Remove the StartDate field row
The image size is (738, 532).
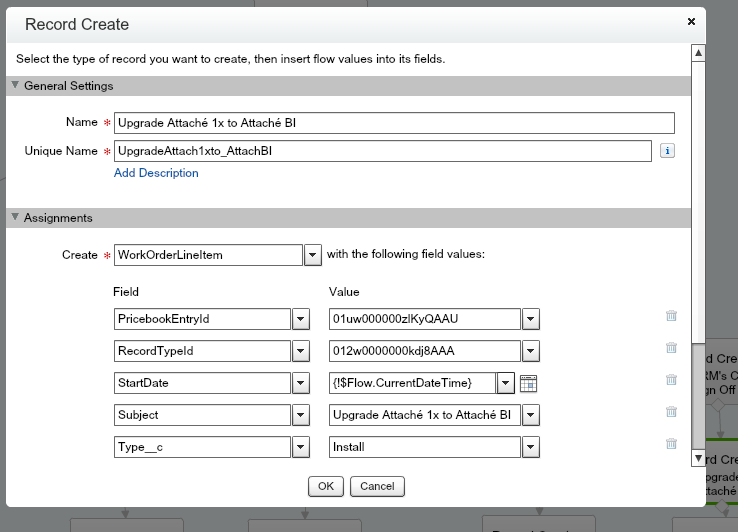(671, 380)
